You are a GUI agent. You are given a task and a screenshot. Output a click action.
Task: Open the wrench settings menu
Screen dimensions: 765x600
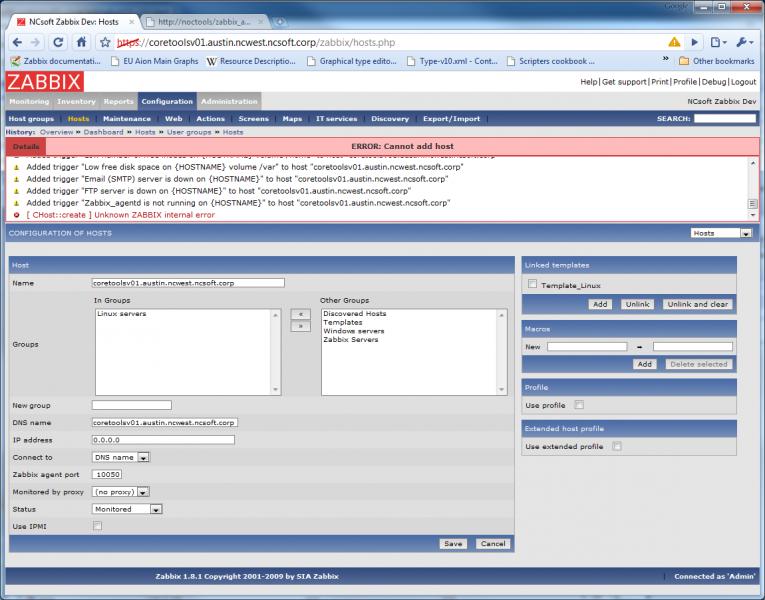[x=744, y=42]
